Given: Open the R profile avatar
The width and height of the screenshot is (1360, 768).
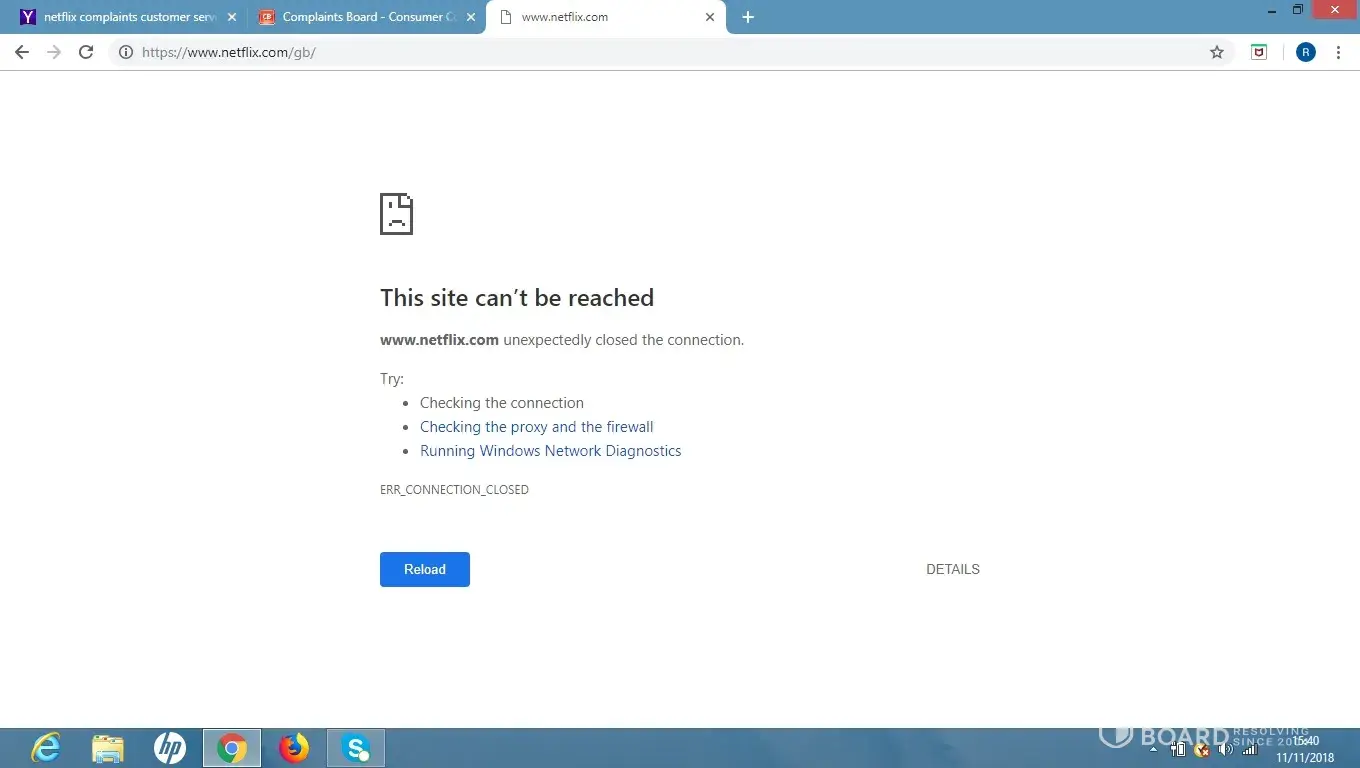Looking at the screenshot, I should (x=1305, y=52).
